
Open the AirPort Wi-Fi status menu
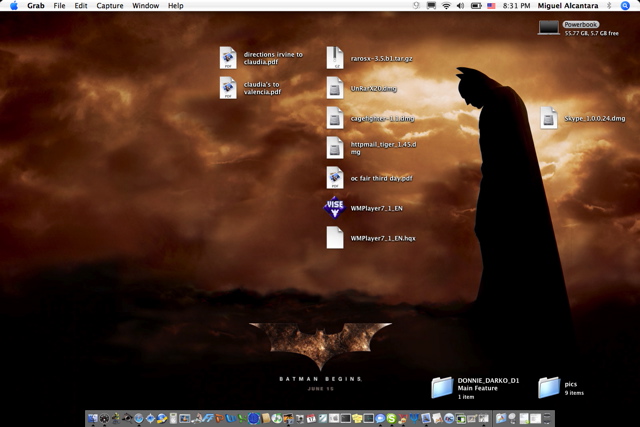[x=445, y=6]
